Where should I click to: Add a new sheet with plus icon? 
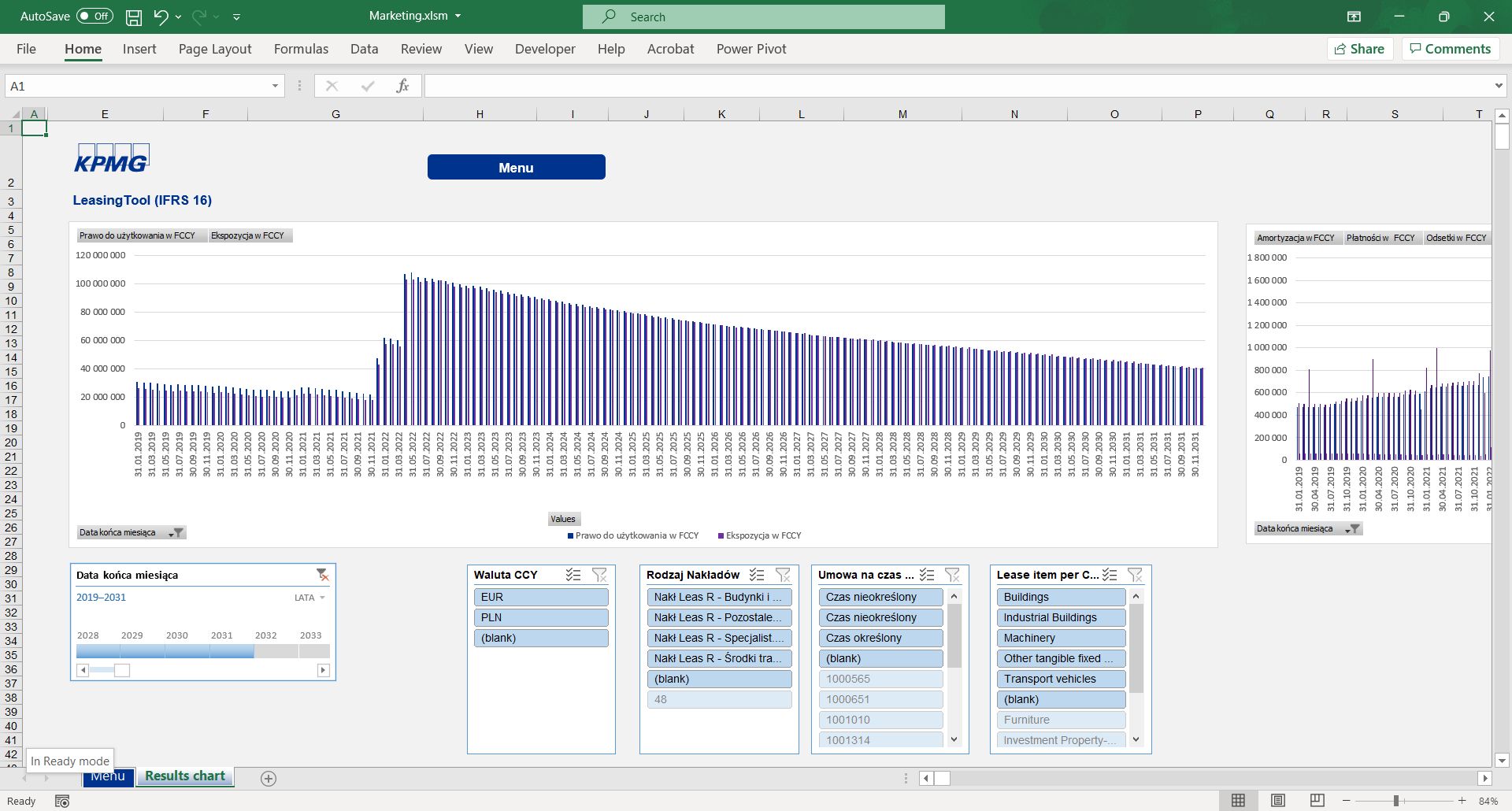(x=269, y=779)
